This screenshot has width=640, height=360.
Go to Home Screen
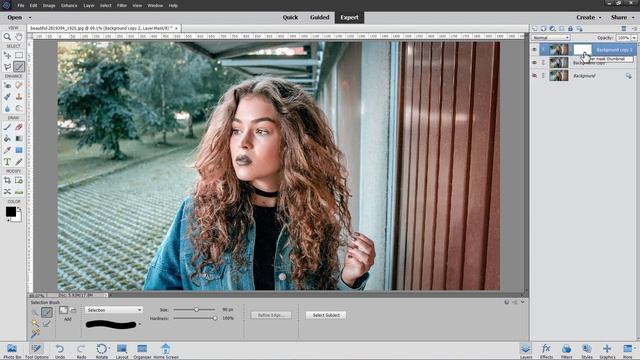[166, 351]
